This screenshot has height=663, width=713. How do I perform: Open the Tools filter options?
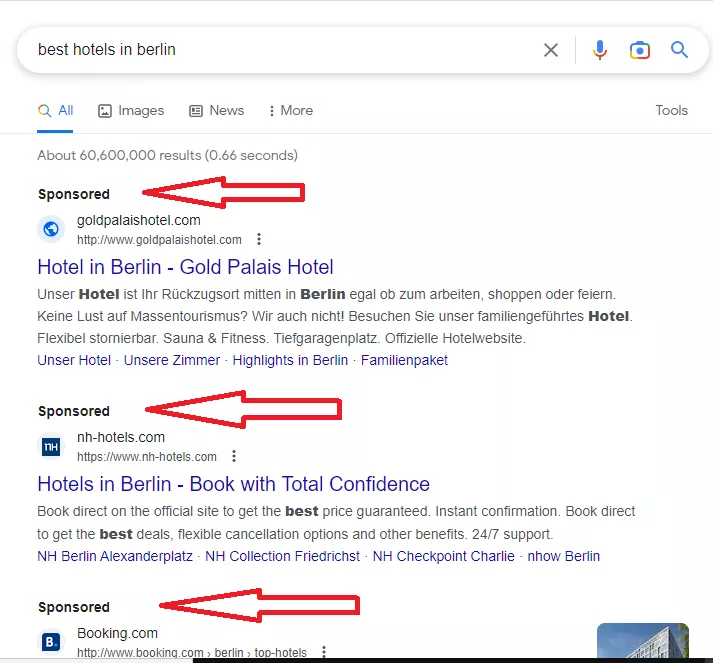coord(671,110)
